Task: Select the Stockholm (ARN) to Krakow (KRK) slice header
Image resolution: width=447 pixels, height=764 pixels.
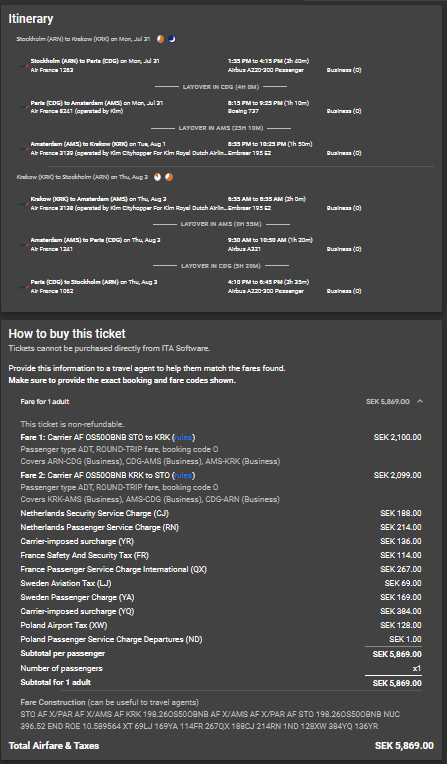Action: coord(83,39)
